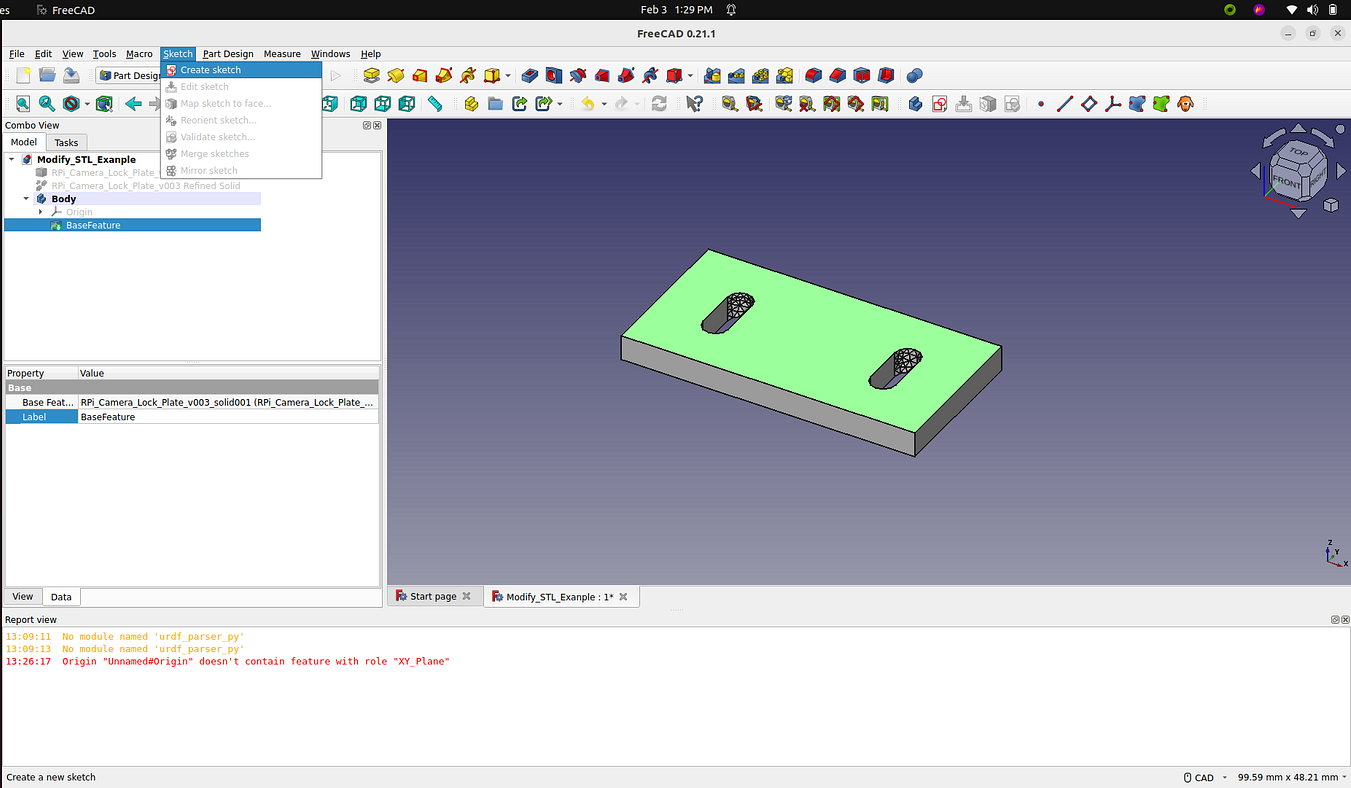Click the Save document icon
The image size is (1351, 788).
[71, 75]
